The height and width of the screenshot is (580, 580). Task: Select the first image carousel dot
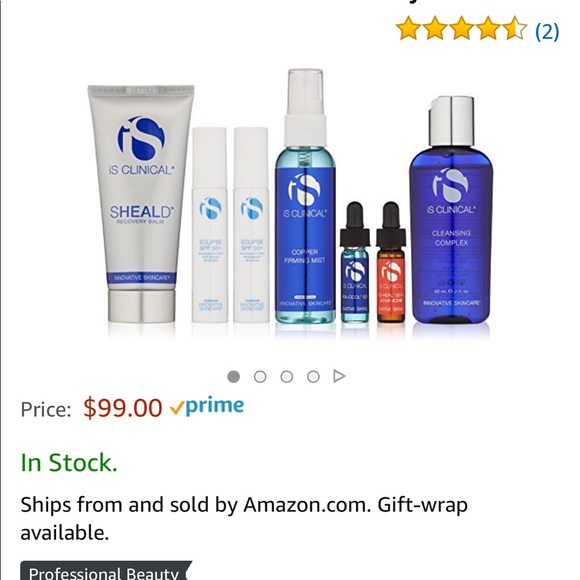coord(233,377)
